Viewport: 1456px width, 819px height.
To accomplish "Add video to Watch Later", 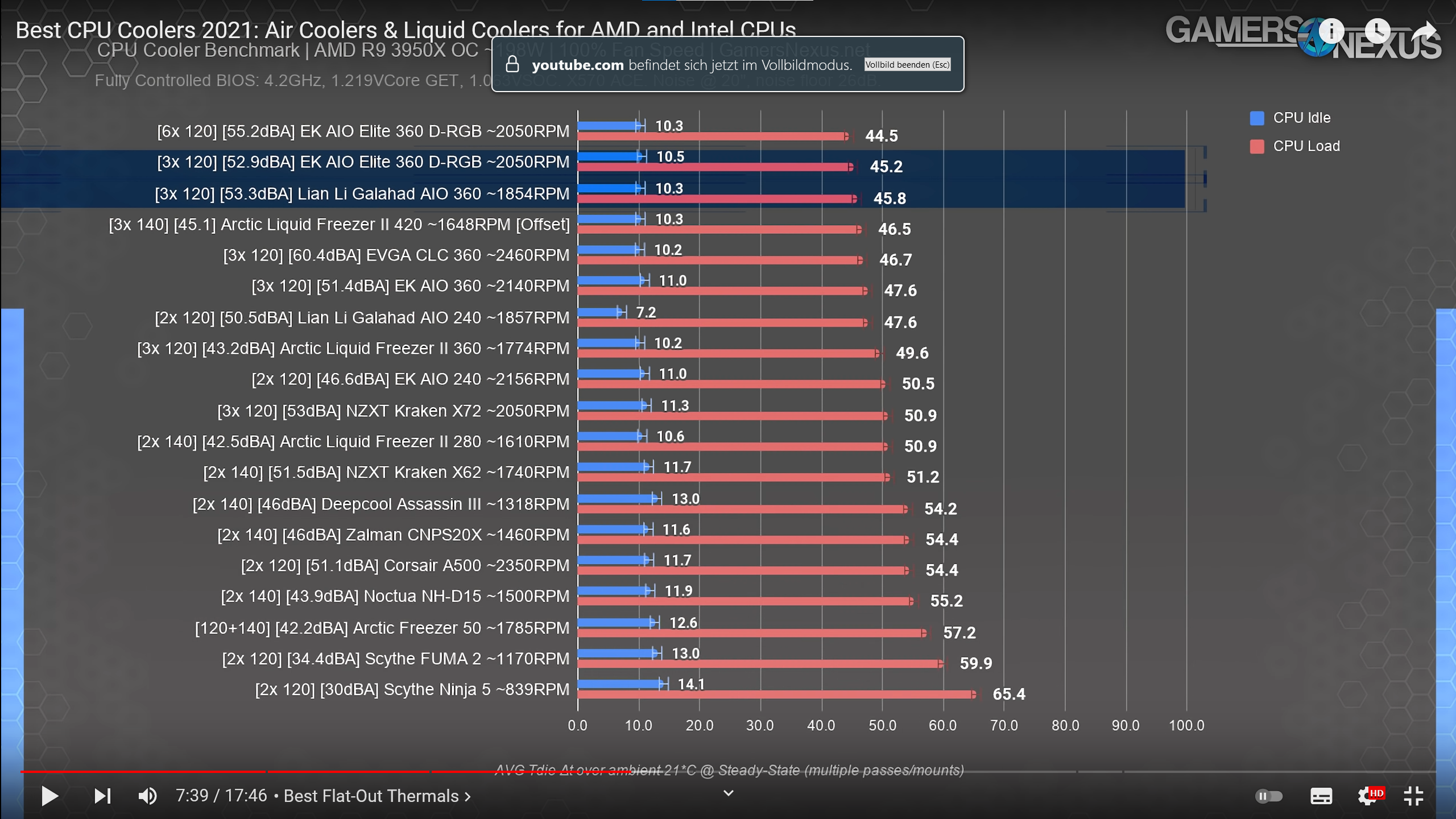I will [1377, 31].
